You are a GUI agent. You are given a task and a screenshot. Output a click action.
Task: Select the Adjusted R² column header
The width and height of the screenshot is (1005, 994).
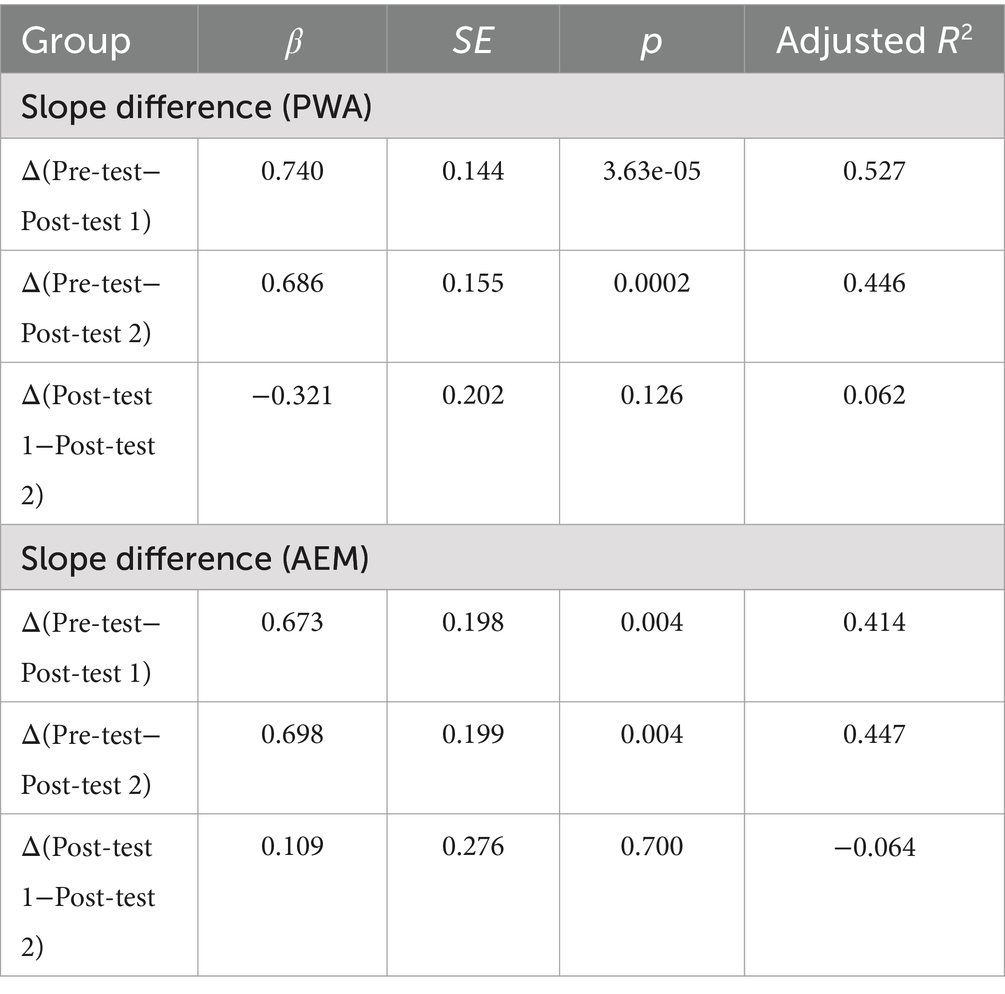pyautogui.click(x=873, y=41)
